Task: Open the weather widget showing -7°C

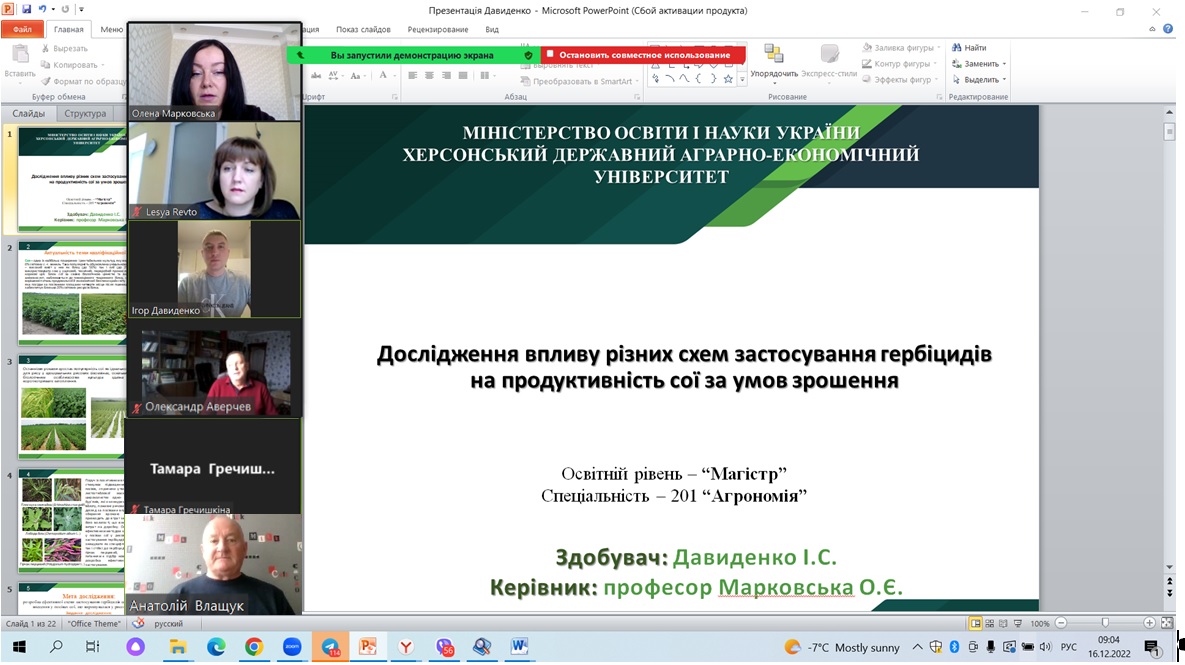Action: [x=842, y=648]
